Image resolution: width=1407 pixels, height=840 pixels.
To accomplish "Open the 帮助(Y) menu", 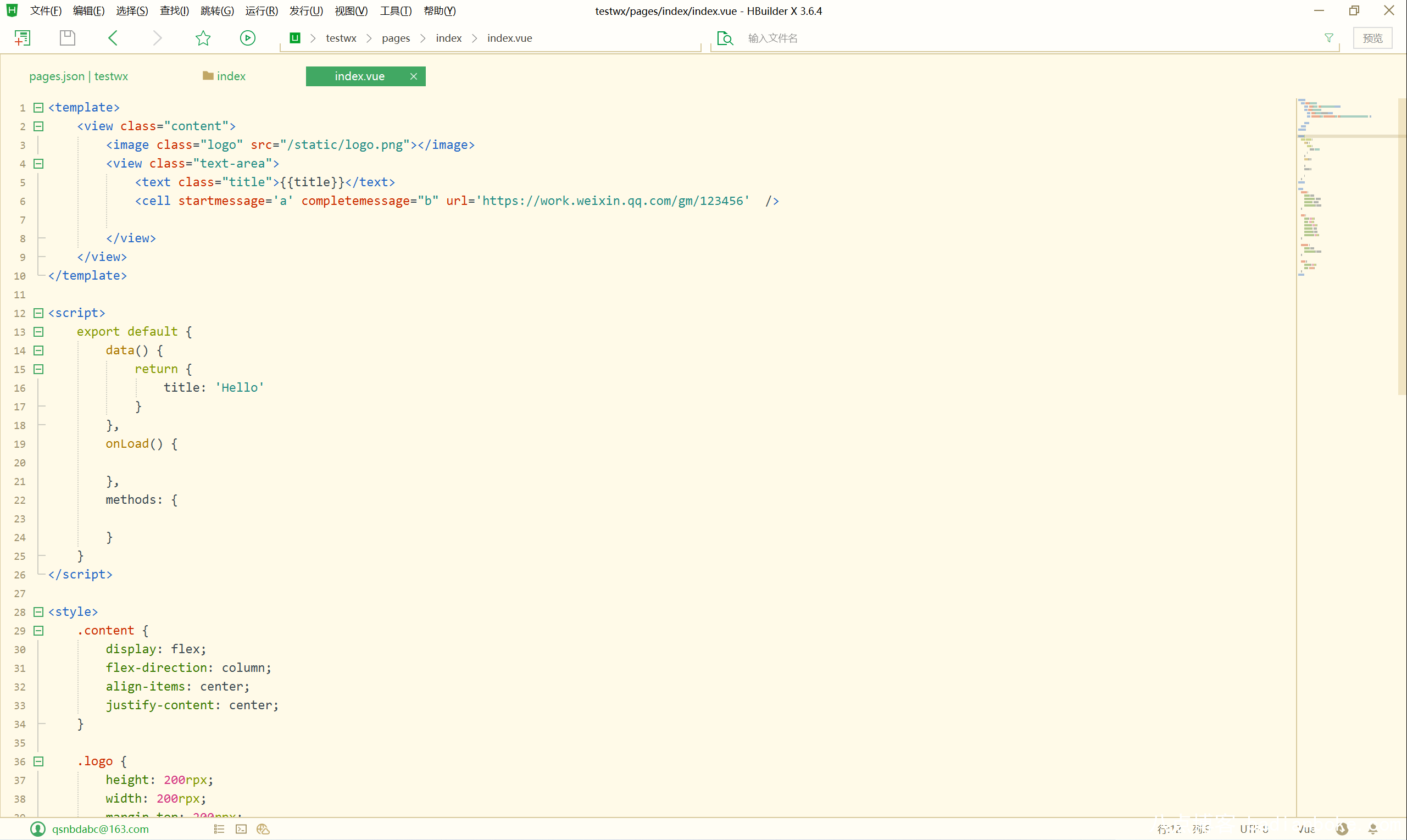I will 440,11.
